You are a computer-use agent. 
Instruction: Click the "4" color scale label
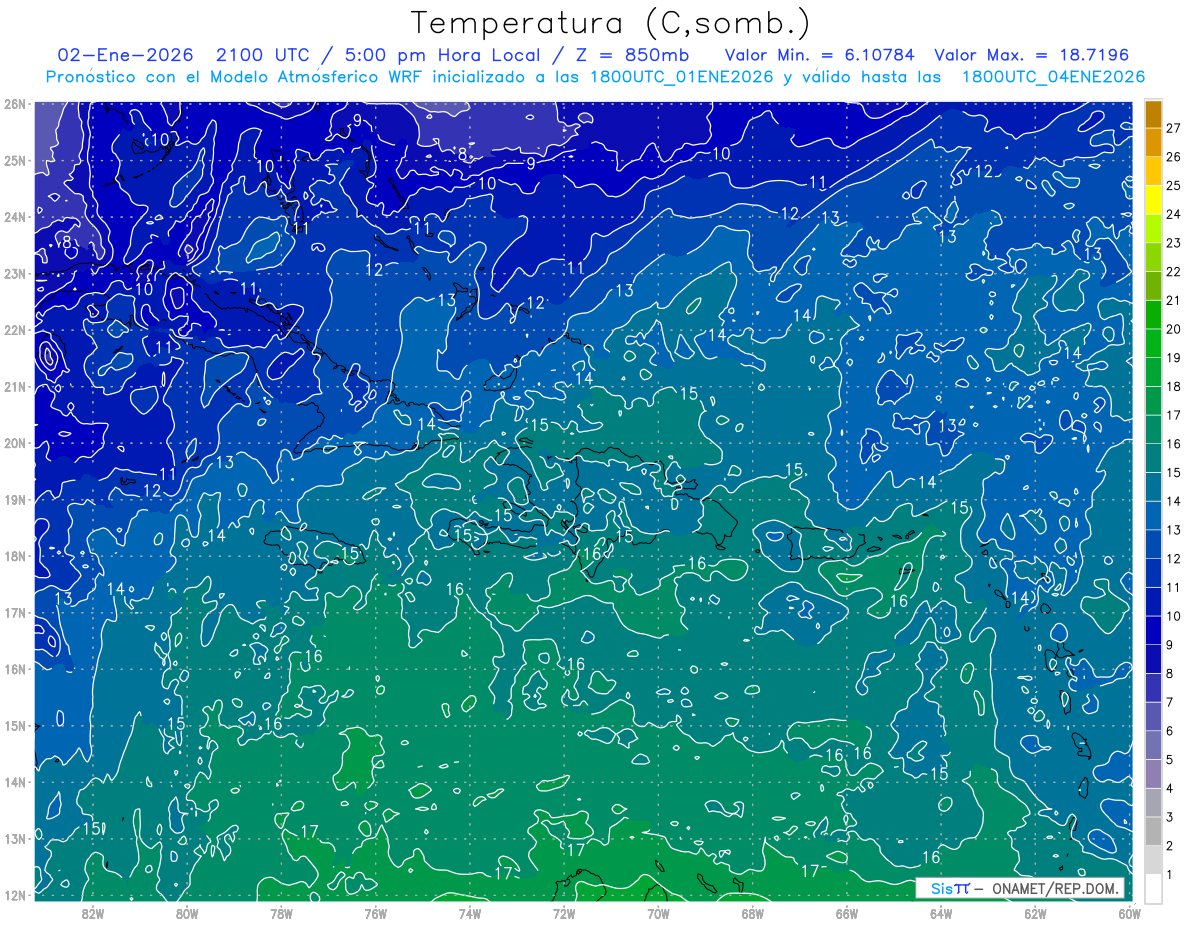pyautogui.click(x=1171, y=788)
